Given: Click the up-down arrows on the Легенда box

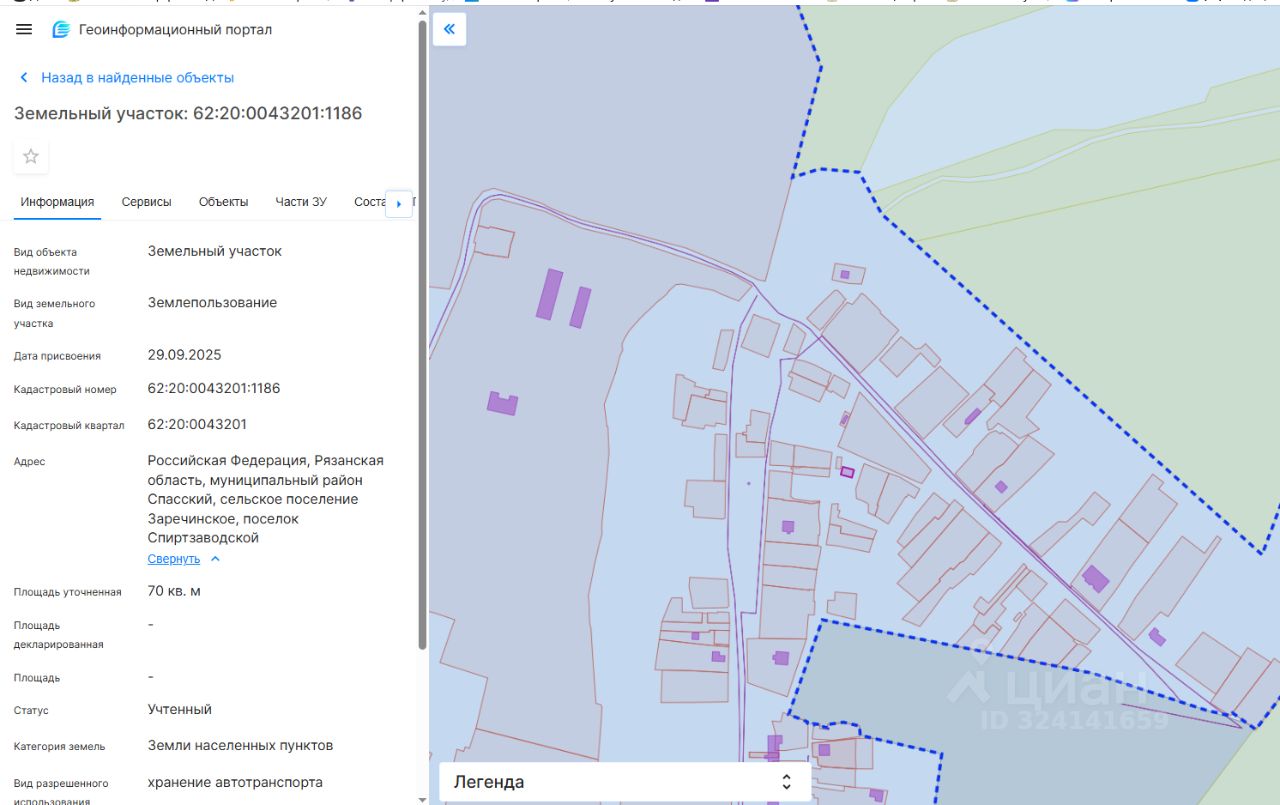Looking at the screenshot, I should (787, 782).
